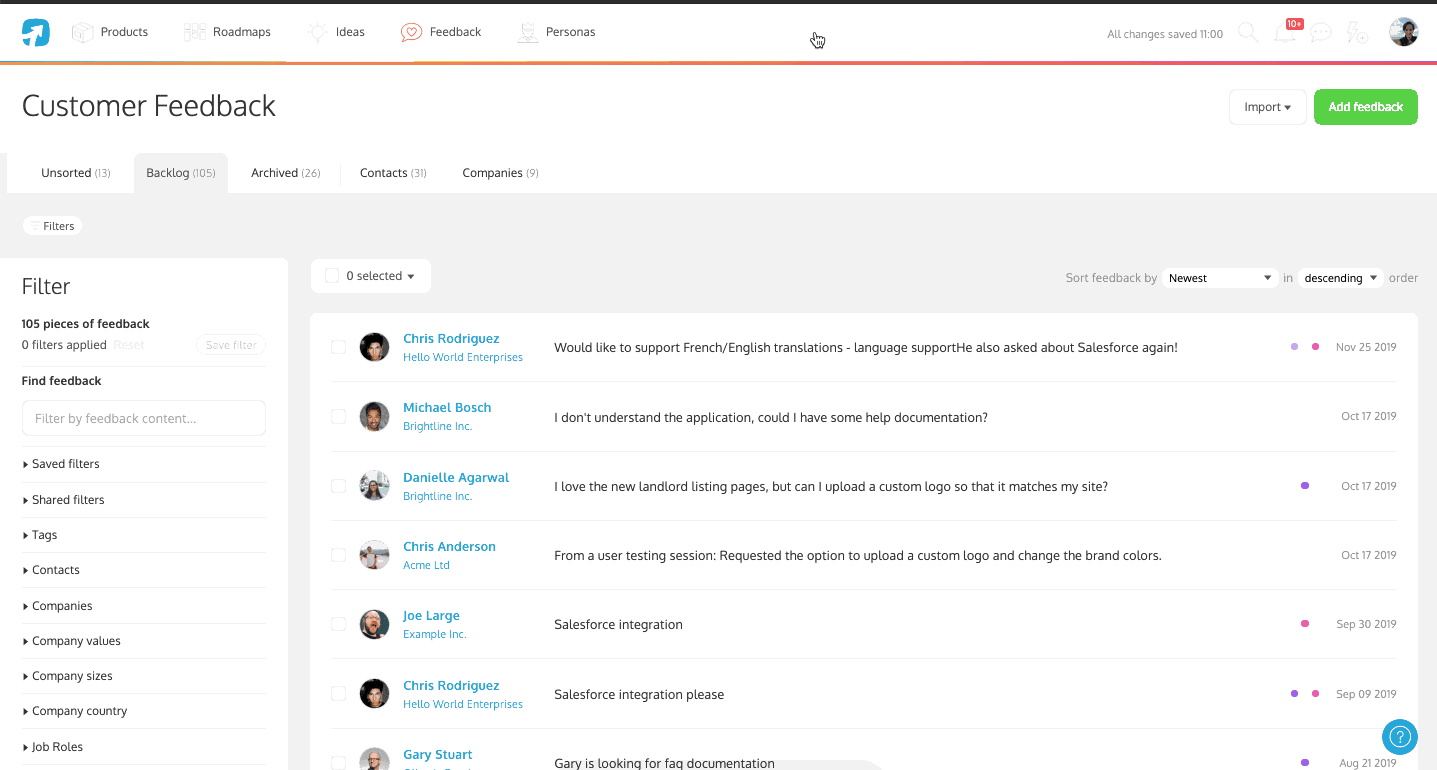Screen dimensions: 1437x770
Task: Click the Products cube icon
Action: pos(82,32)
